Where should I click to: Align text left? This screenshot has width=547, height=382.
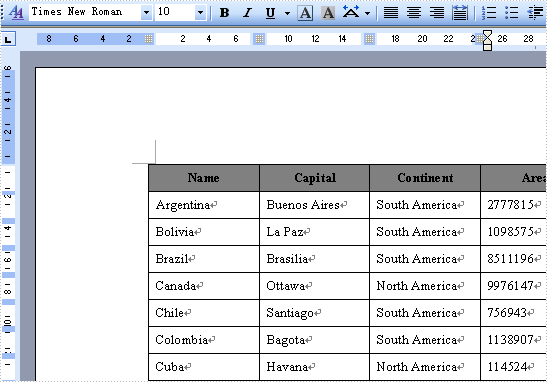pyautogui.click(x=391, y=13)
